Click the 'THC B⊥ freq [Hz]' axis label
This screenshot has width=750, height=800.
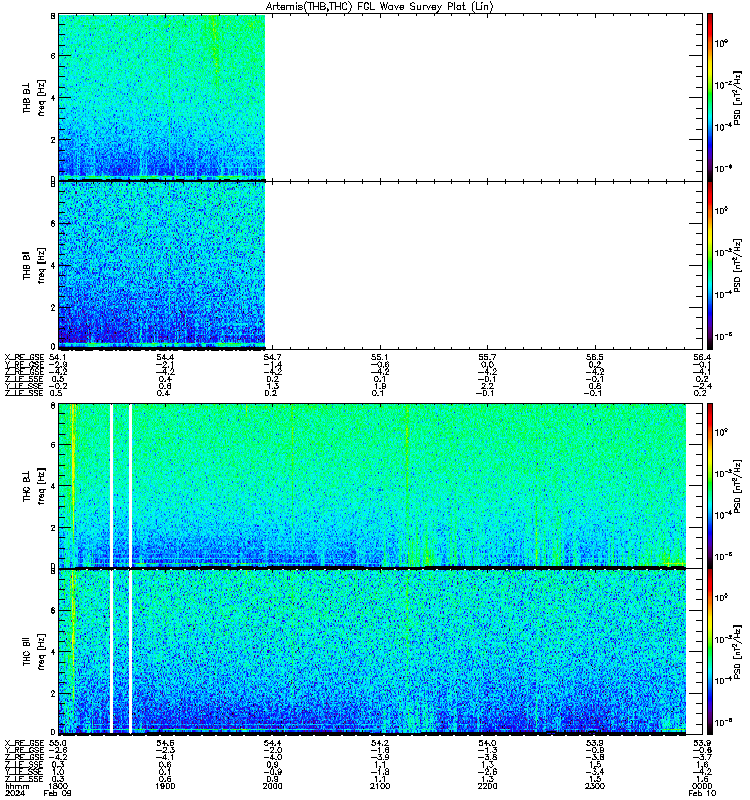[x=34, y=486]
